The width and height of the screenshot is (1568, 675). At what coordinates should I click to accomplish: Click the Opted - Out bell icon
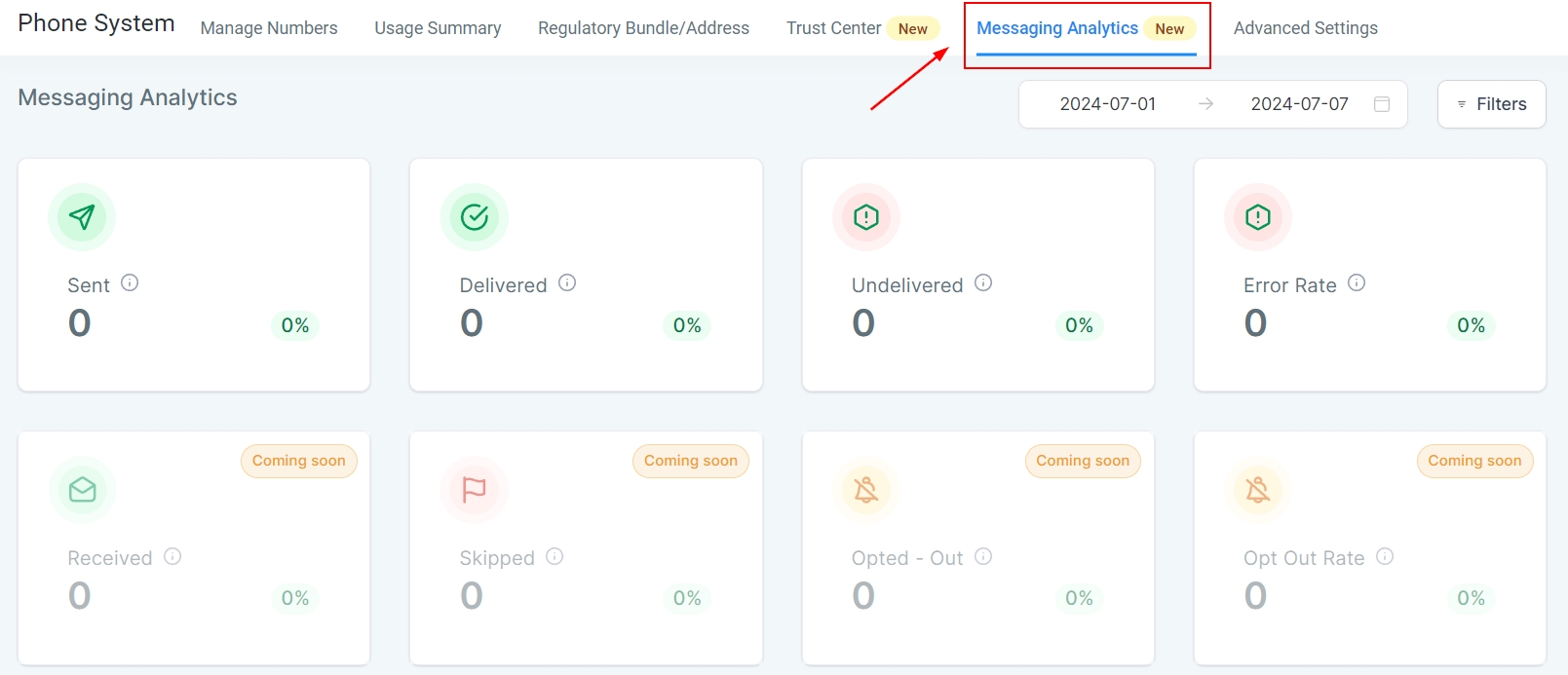pos(865,489)
